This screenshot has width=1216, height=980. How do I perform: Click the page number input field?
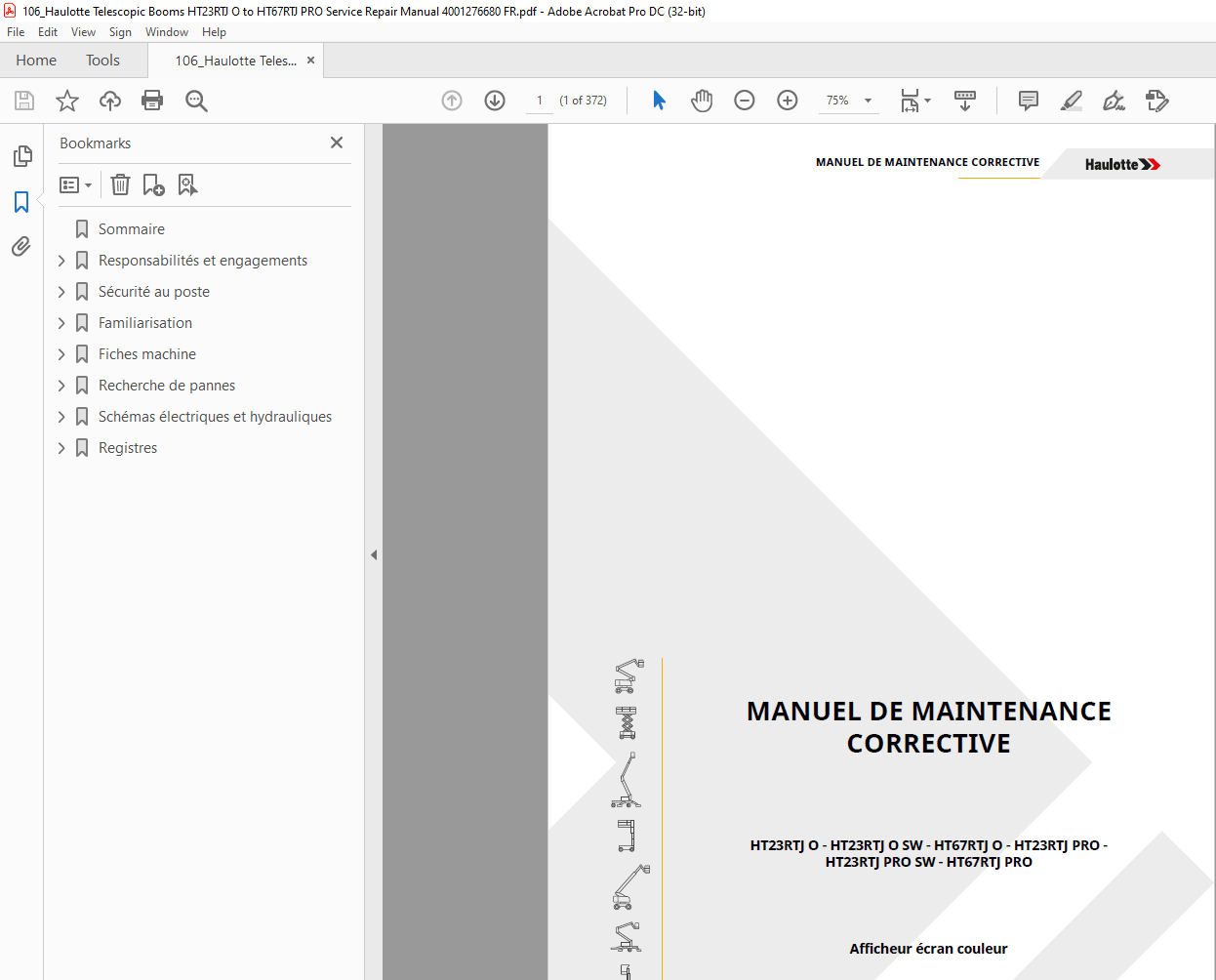pyautogui.click(x=540, y=101)
